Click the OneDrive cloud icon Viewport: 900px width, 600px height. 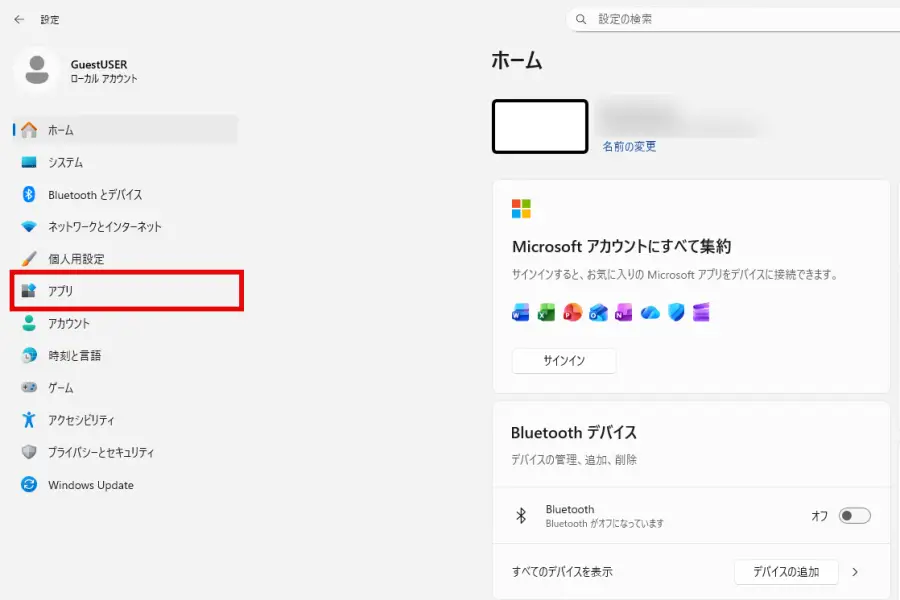pyautogui.click(x=650, y=313)
